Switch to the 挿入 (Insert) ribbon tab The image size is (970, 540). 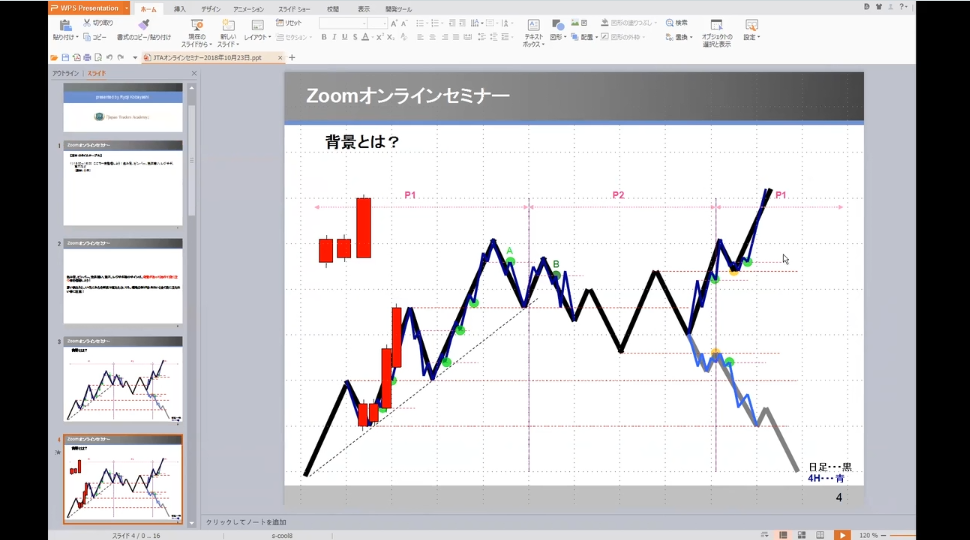click(179, 8)
